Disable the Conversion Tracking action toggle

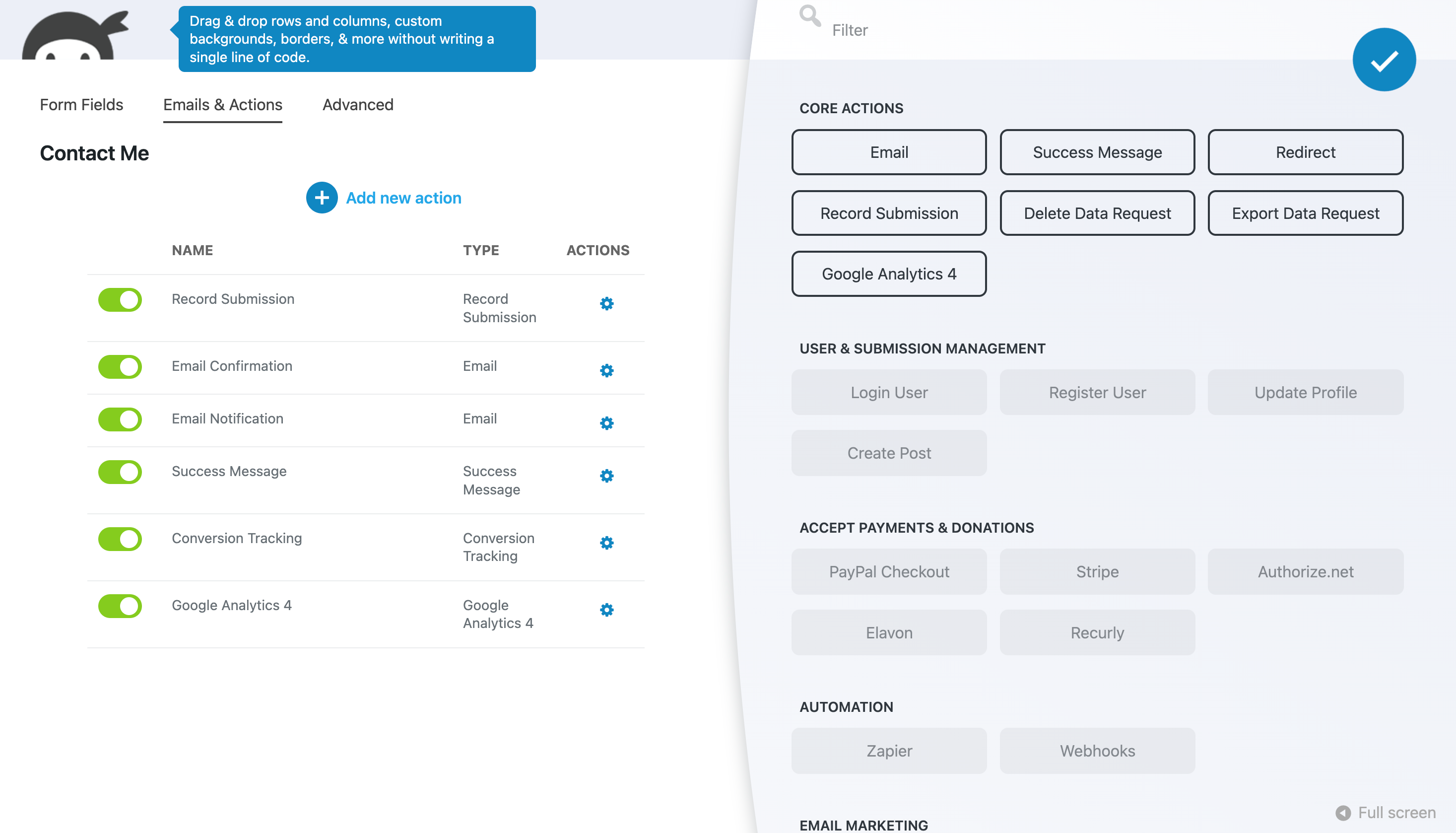[120, 539]
